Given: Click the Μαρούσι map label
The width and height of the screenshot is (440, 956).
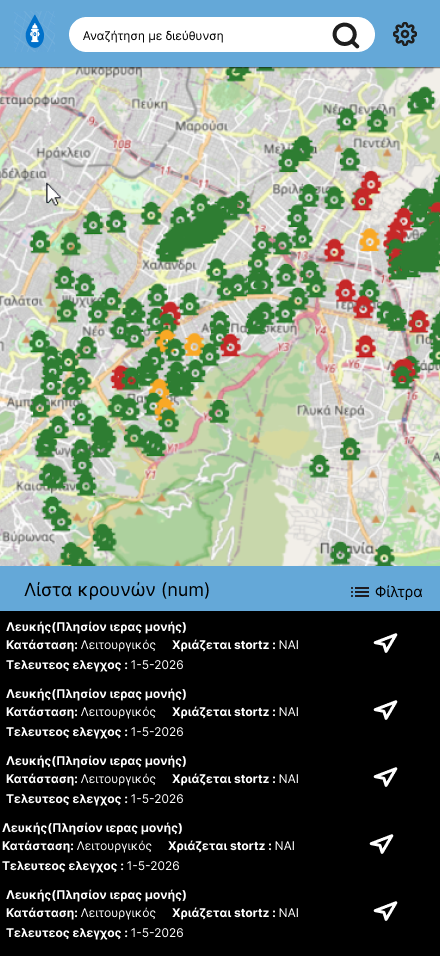Looking at the screenshot, I should click(x=202, y=126).
